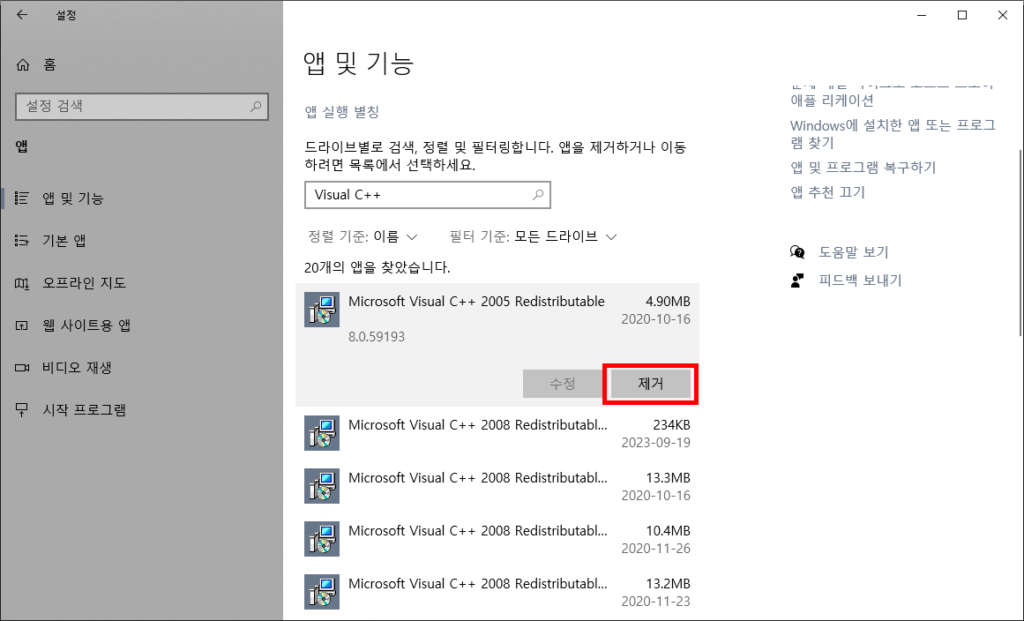The image size is (1024, 621).
Task: Click the magnifier in the 설정 검색 box
Action: click(x=255, y=106)
